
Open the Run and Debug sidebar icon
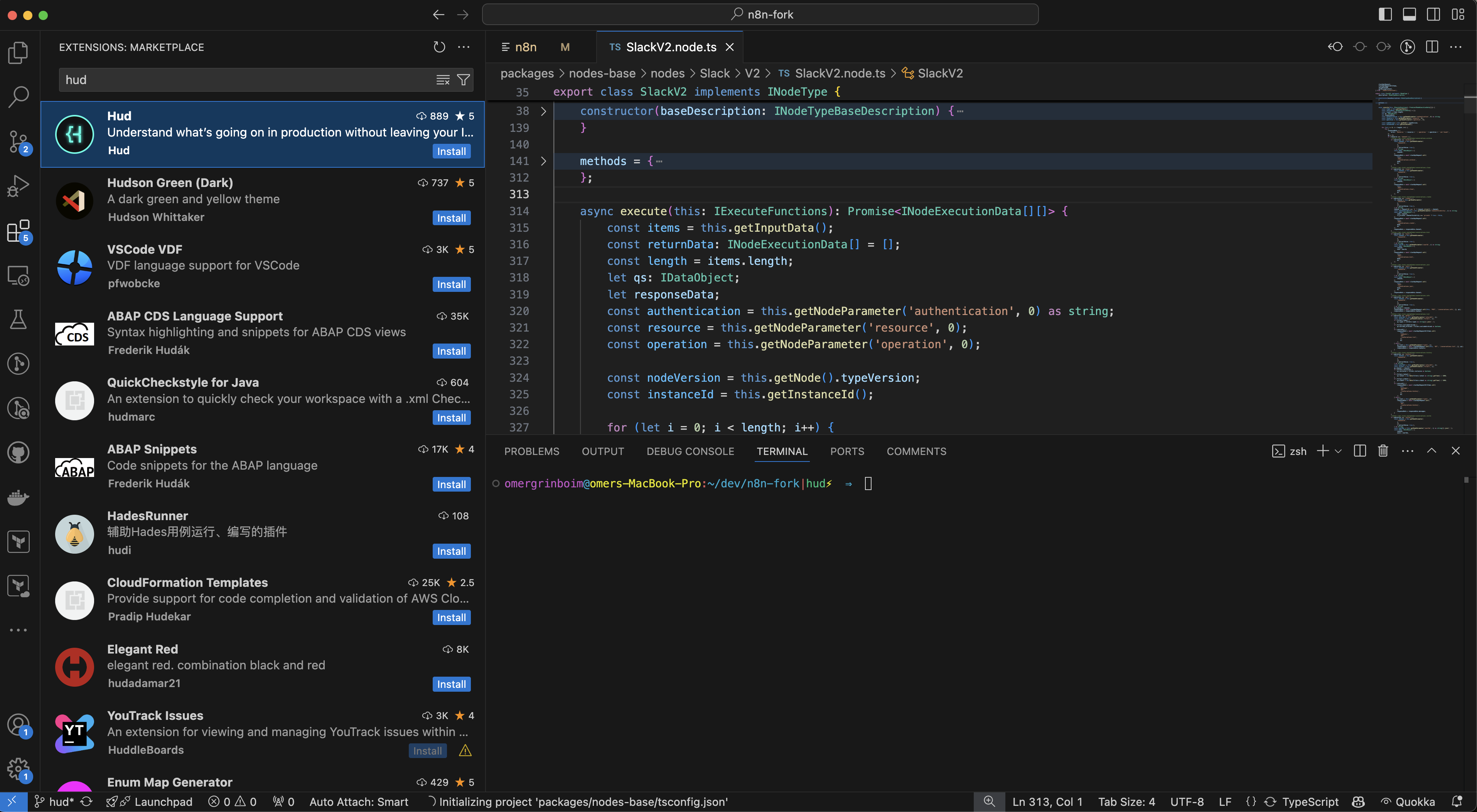[19, 186]
